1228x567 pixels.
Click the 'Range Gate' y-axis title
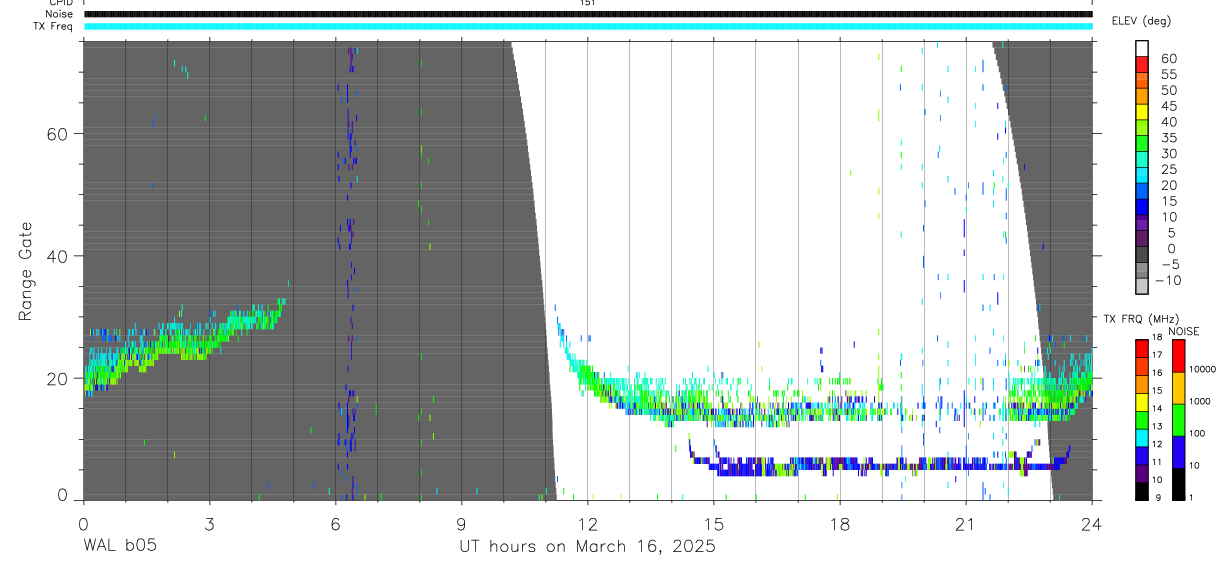[26, 270]
